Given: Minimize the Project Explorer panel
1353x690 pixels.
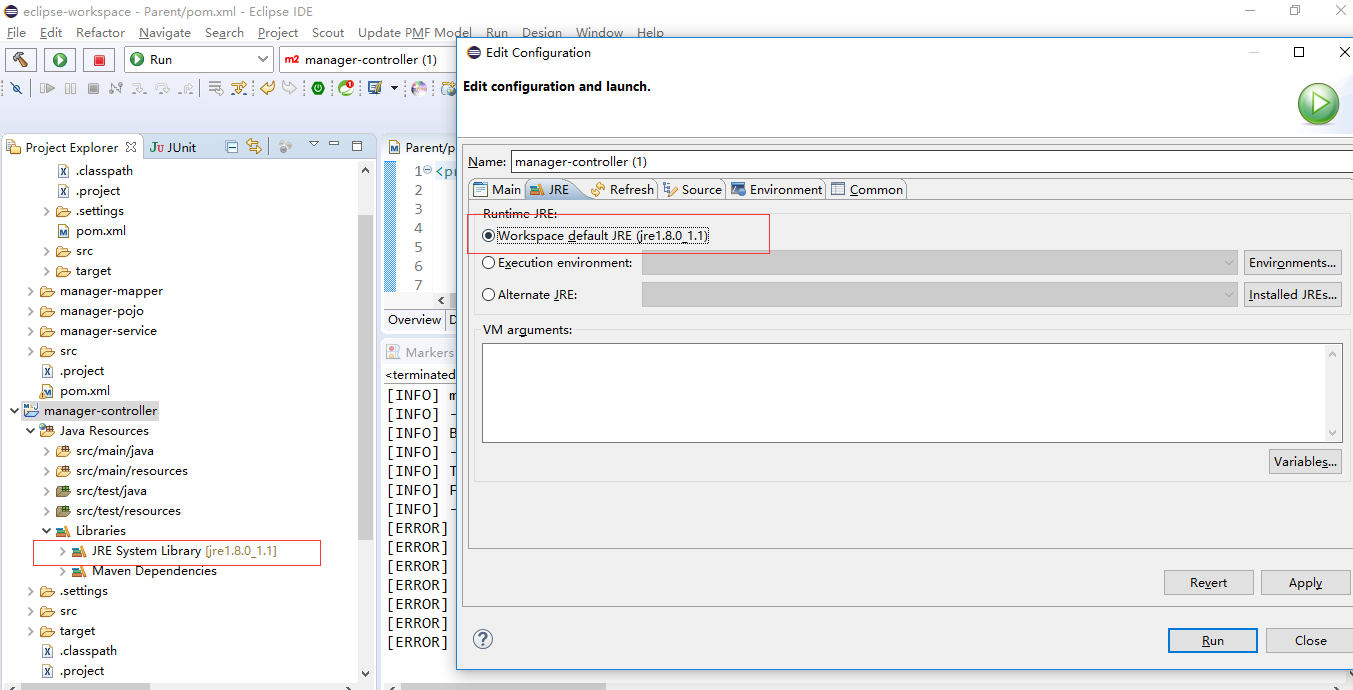Looking at the screenshot, I should pos(334,143).
